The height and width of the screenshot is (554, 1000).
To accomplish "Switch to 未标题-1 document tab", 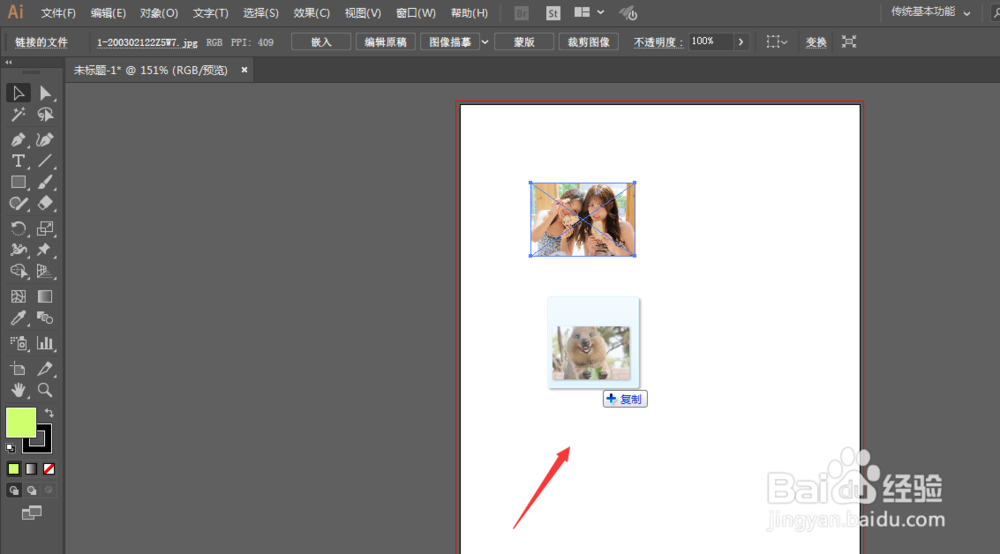I will coord(151,70).
